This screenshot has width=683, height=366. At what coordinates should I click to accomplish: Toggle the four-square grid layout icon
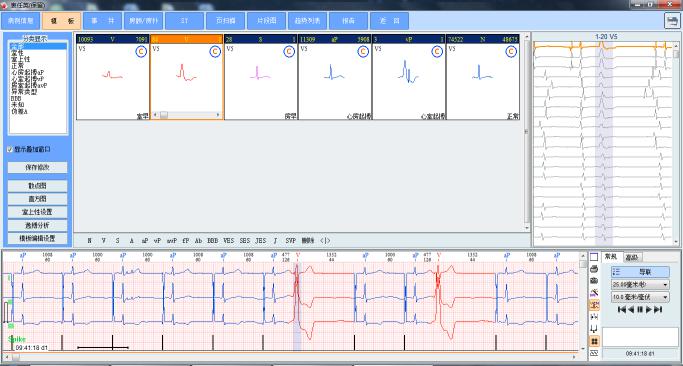click(x=594, y=341)
